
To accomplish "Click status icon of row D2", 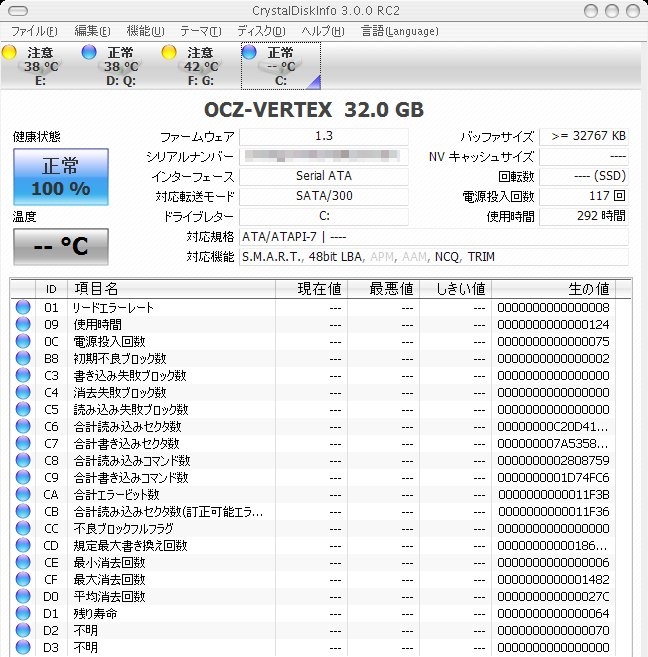I will 23,630.
